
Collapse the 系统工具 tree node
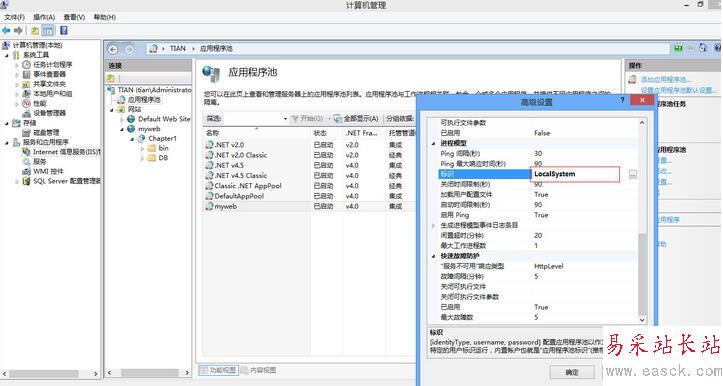pos(7,55)
